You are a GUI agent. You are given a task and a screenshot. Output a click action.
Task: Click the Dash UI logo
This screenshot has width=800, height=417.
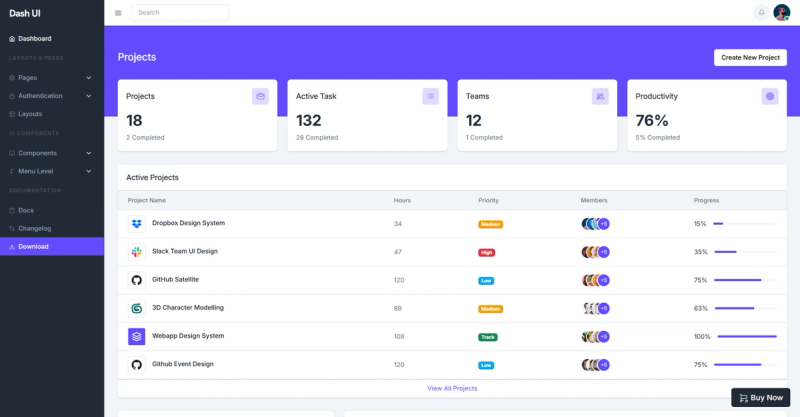pyautogui.click(x=24, y=14)
